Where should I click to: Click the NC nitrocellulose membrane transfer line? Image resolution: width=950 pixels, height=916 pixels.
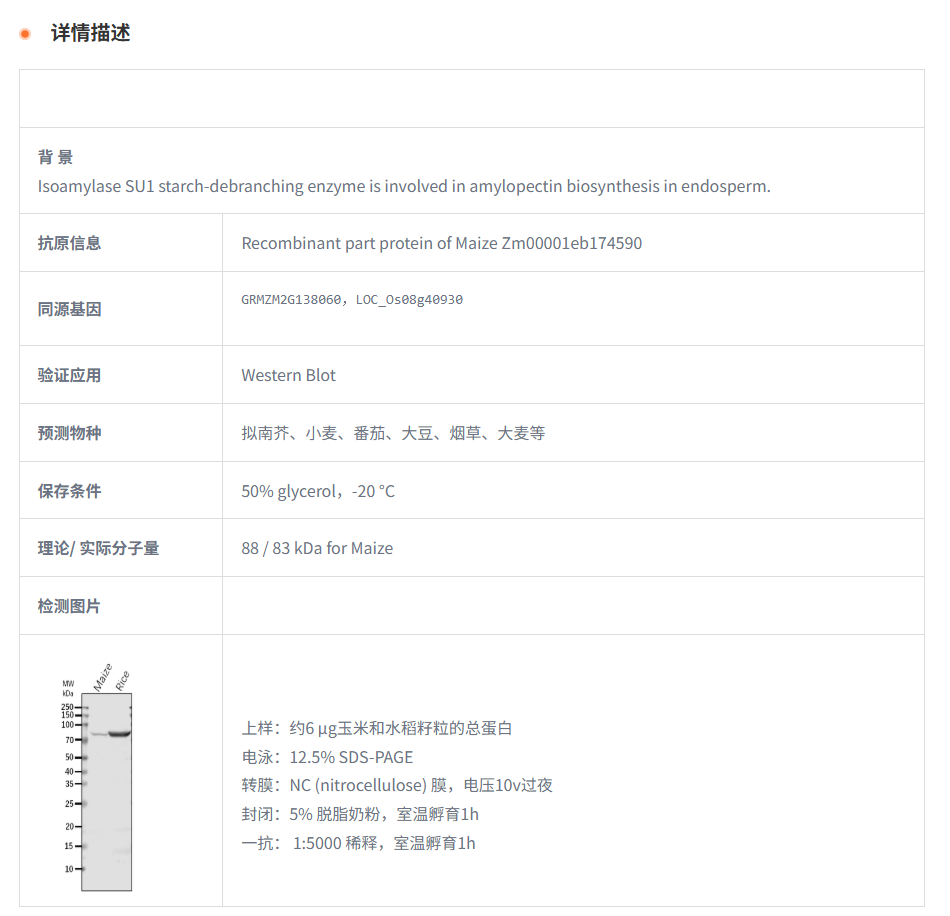[397, 785]
